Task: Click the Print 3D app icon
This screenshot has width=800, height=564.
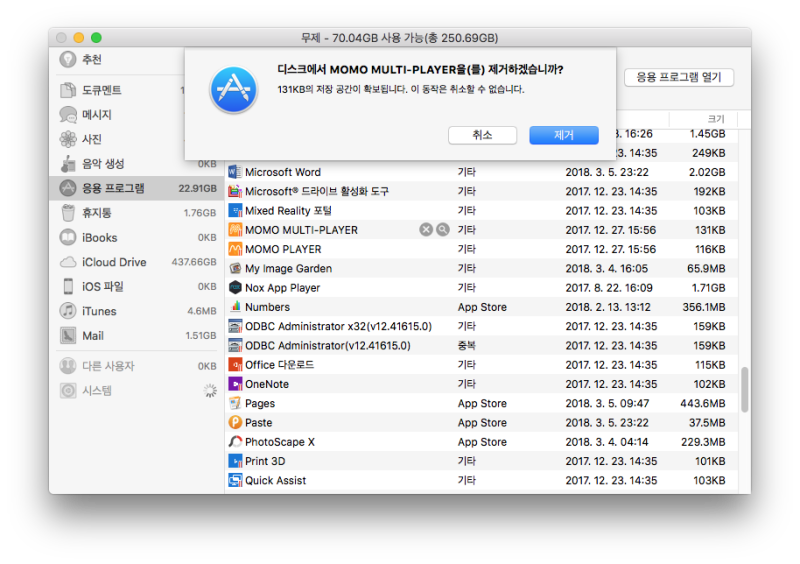Action: pos(235,461)
